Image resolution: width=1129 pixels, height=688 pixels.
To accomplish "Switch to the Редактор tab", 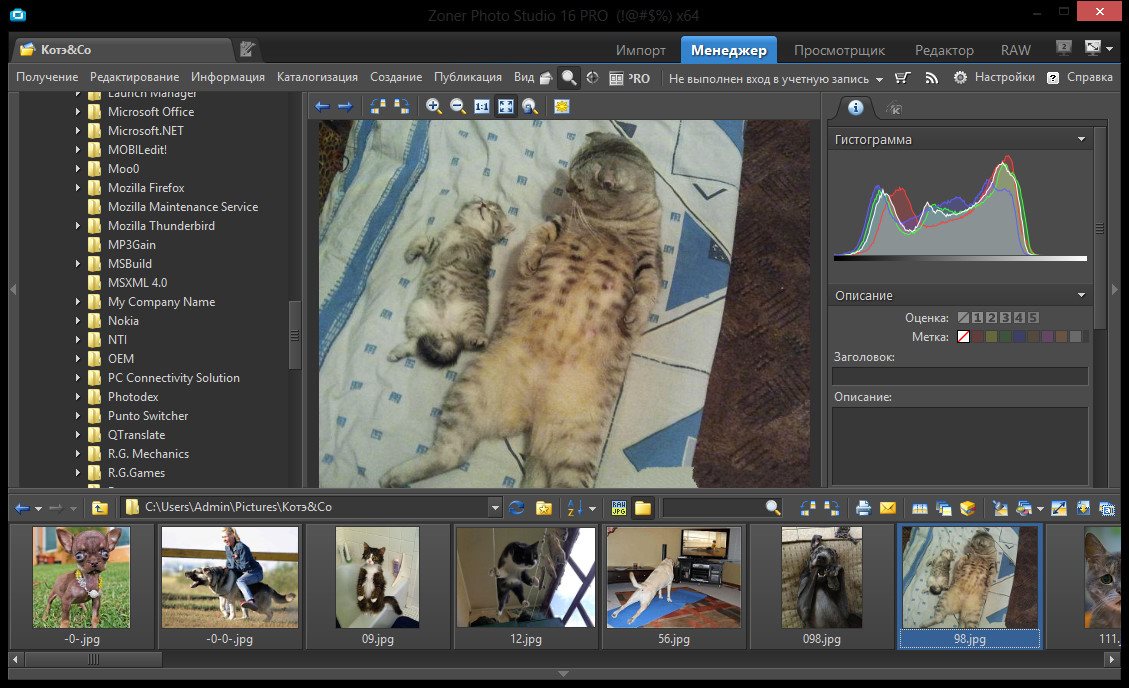I will pyautogui.click(x=943, y=50).
